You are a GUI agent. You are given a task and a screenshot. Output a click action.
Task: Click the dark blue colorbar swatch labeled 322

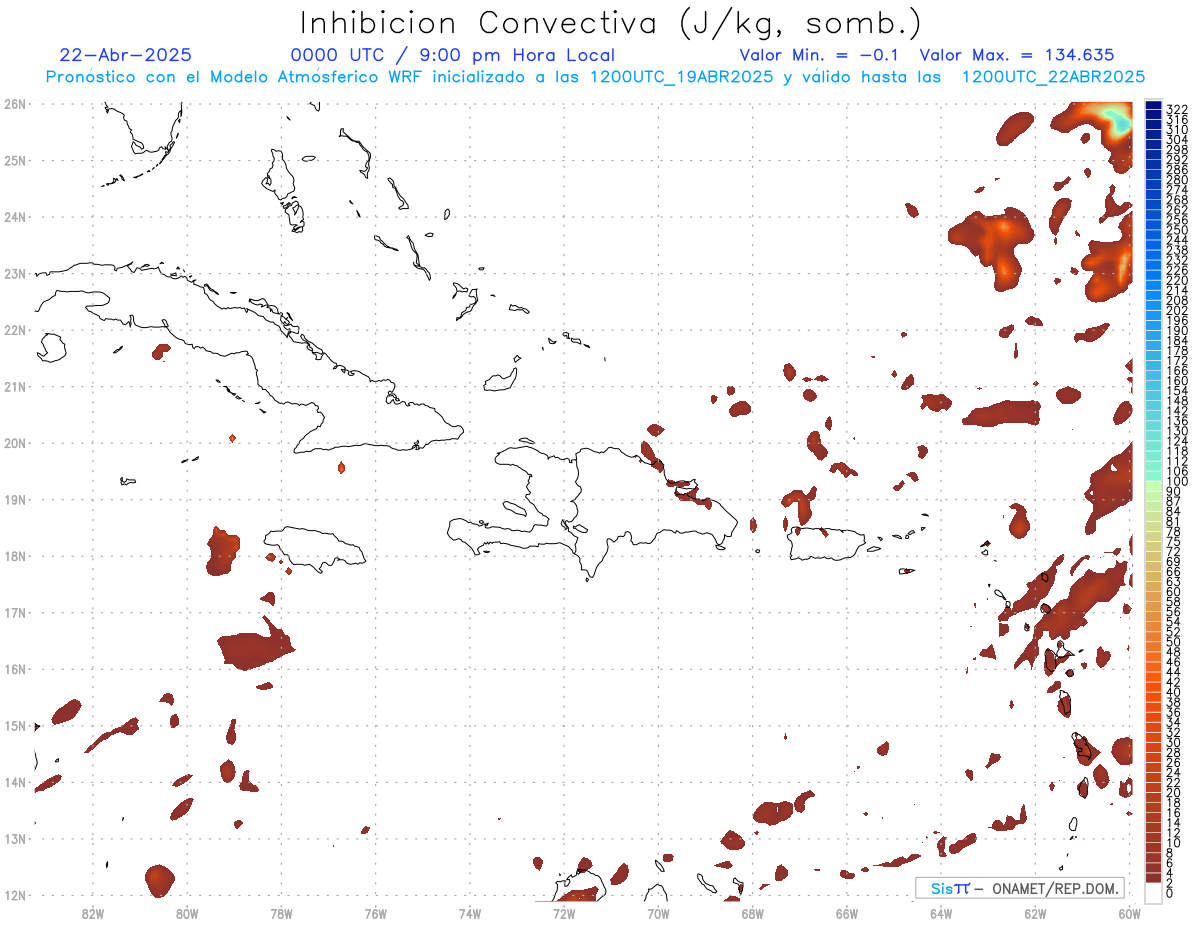1153,106
